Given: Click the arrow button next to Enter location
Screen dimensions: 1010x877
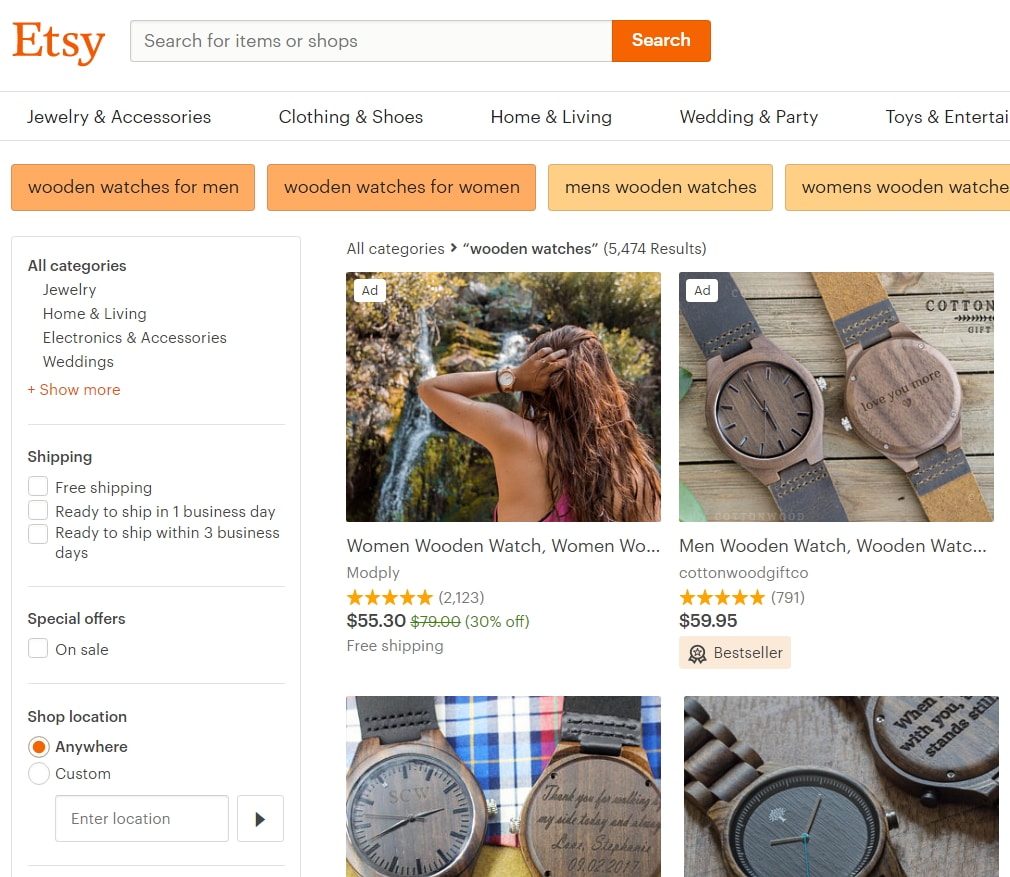Looking at the screenshot, I should pyautogui.click(x=260, y=818).
